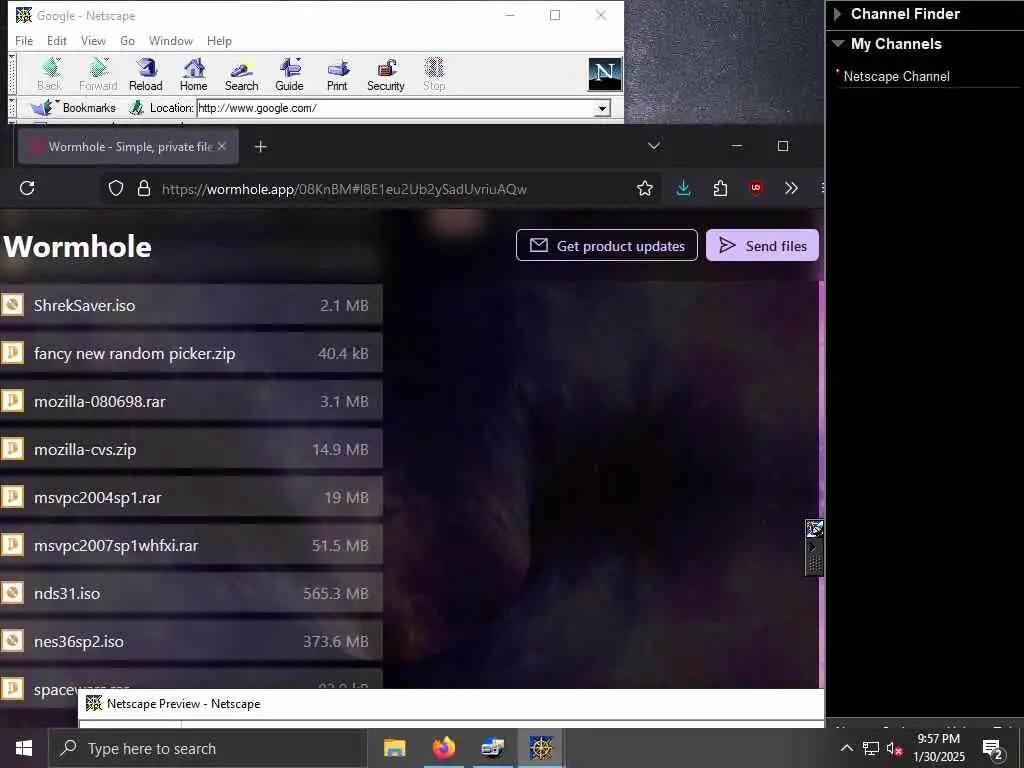Select the Wormhole tab
Image resolution: width=1024 pixels, height=768 pixels.
pos(129,147)
